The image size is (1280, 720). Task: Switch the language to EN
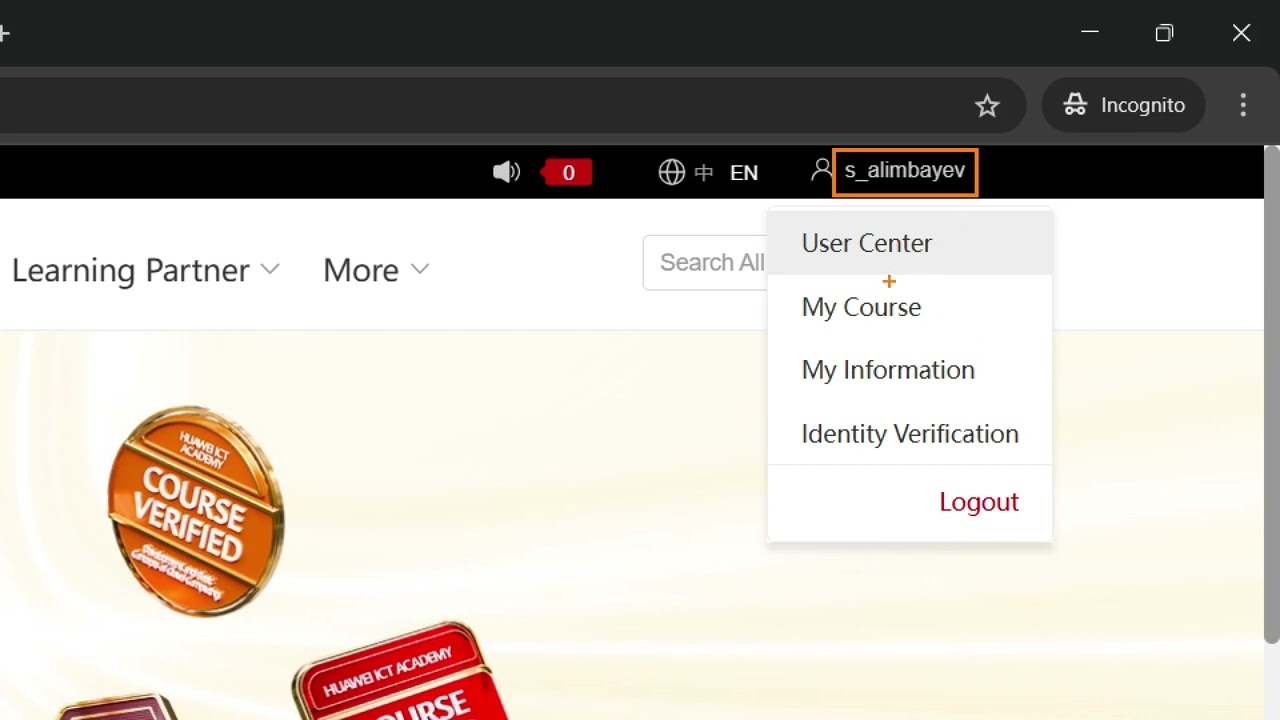tap(744, 173)
